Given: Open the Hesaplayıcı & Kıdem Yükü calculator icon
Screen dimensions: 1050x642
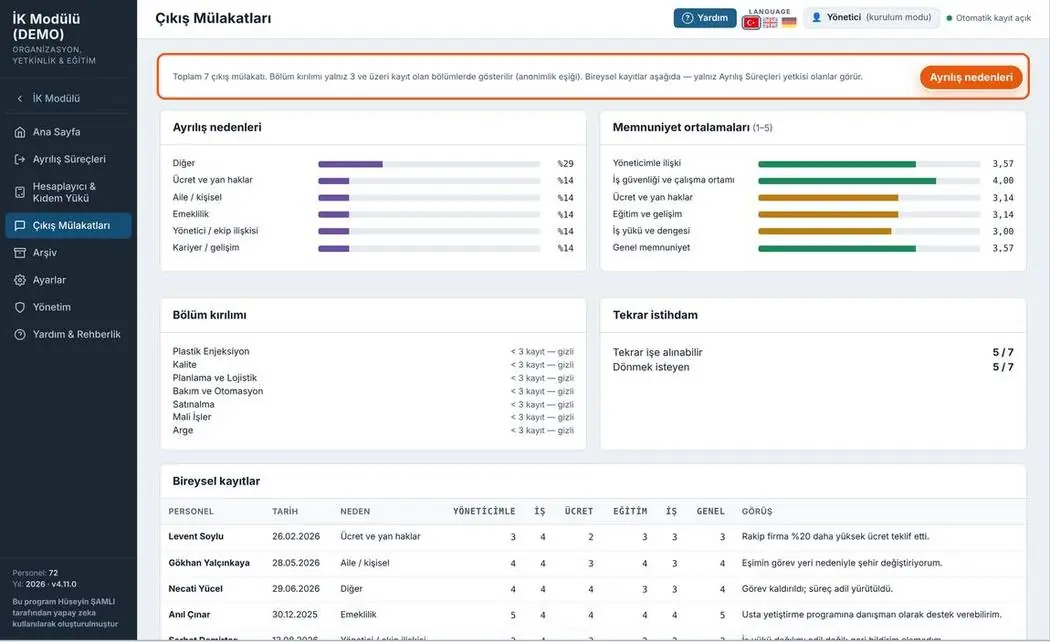Looking at the screenshot, I should (x=20, y=192).
